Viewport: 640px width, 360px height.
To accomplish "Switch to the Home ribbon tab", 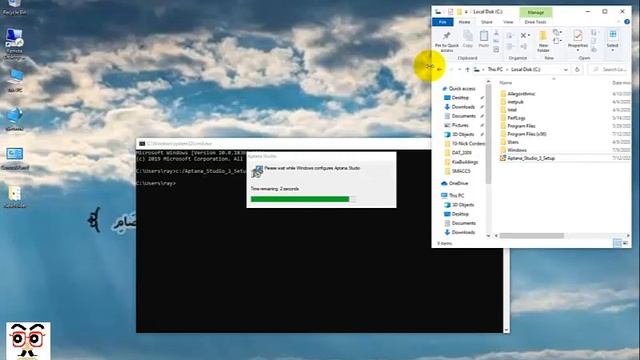I will point(464,22).
